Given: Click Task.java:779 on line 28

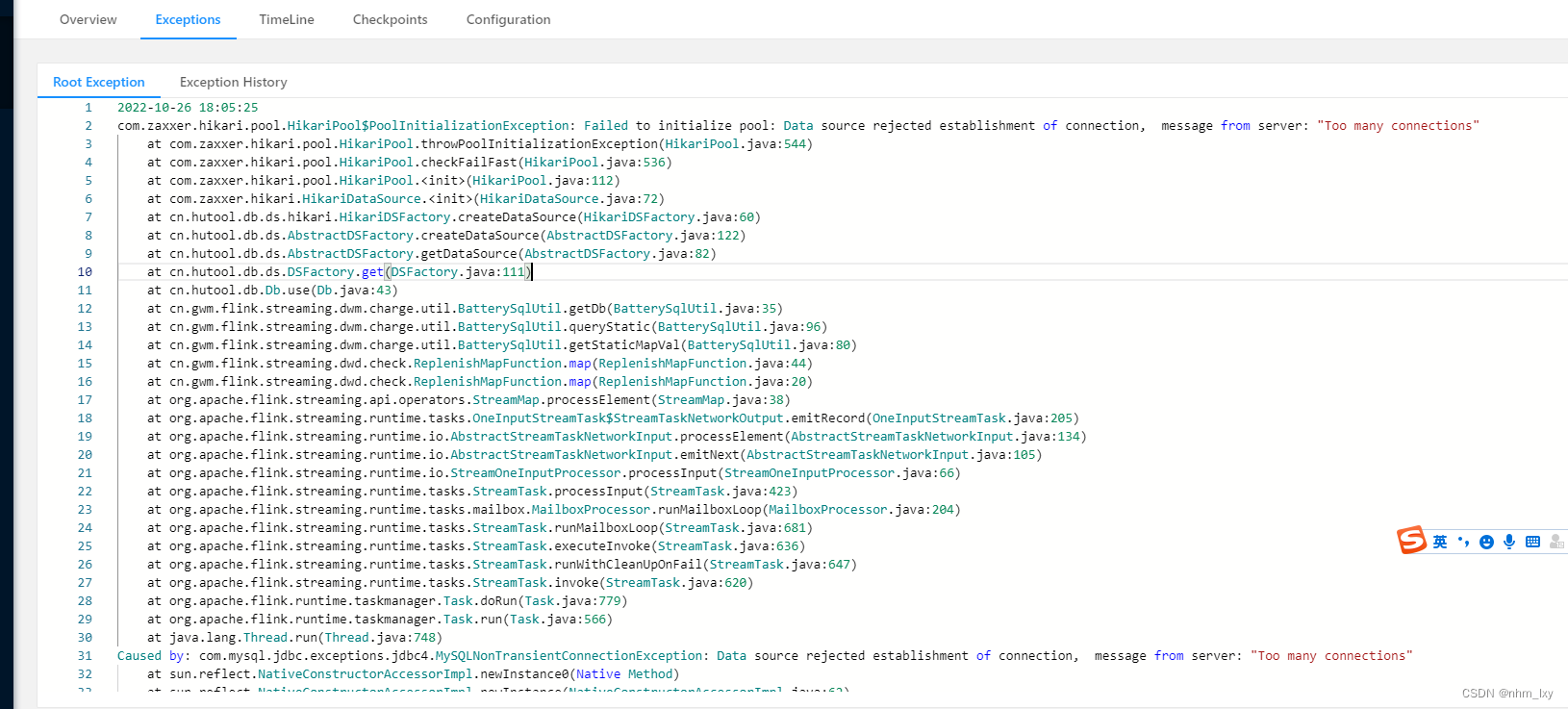Looking at the screenshot, I should click(x=572, y=601).
